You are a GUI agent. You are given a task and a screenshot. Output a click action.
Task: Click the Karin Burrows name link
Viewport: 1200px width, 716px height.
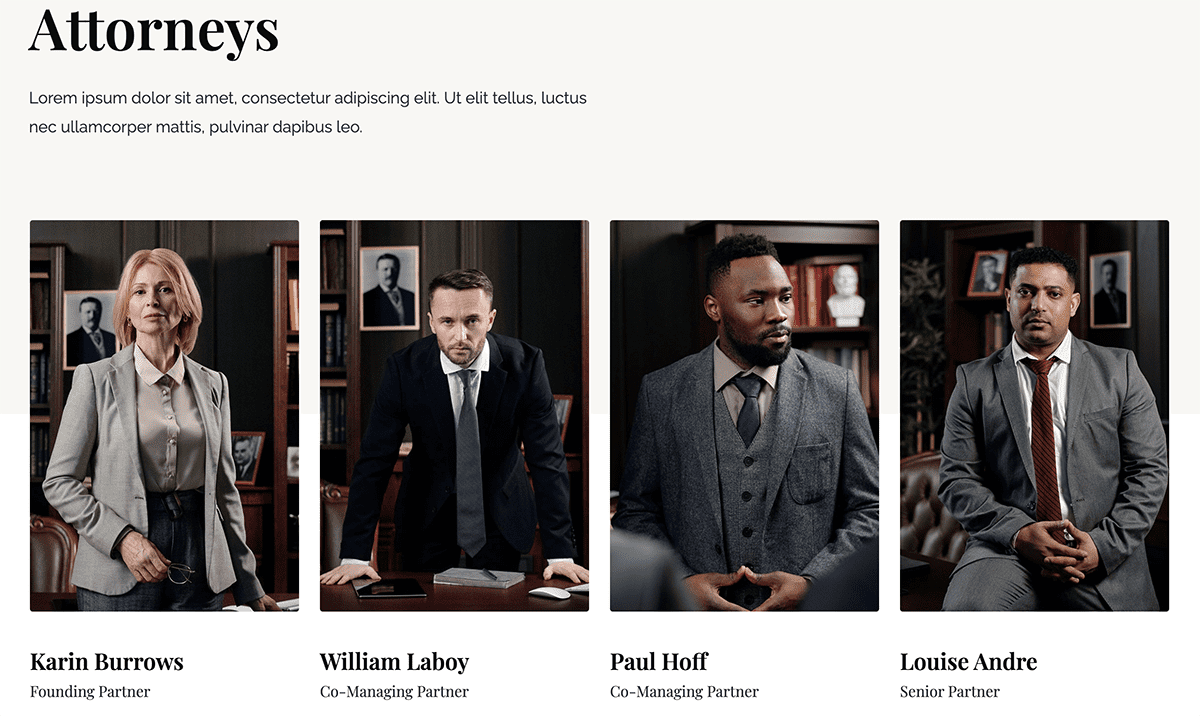point(107,662)
